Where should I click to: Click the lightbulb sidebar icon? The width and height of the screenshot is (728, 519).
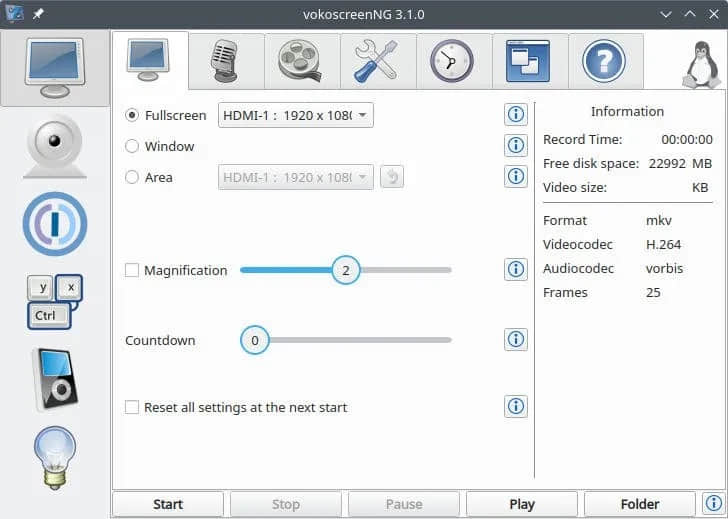point(55,457)
